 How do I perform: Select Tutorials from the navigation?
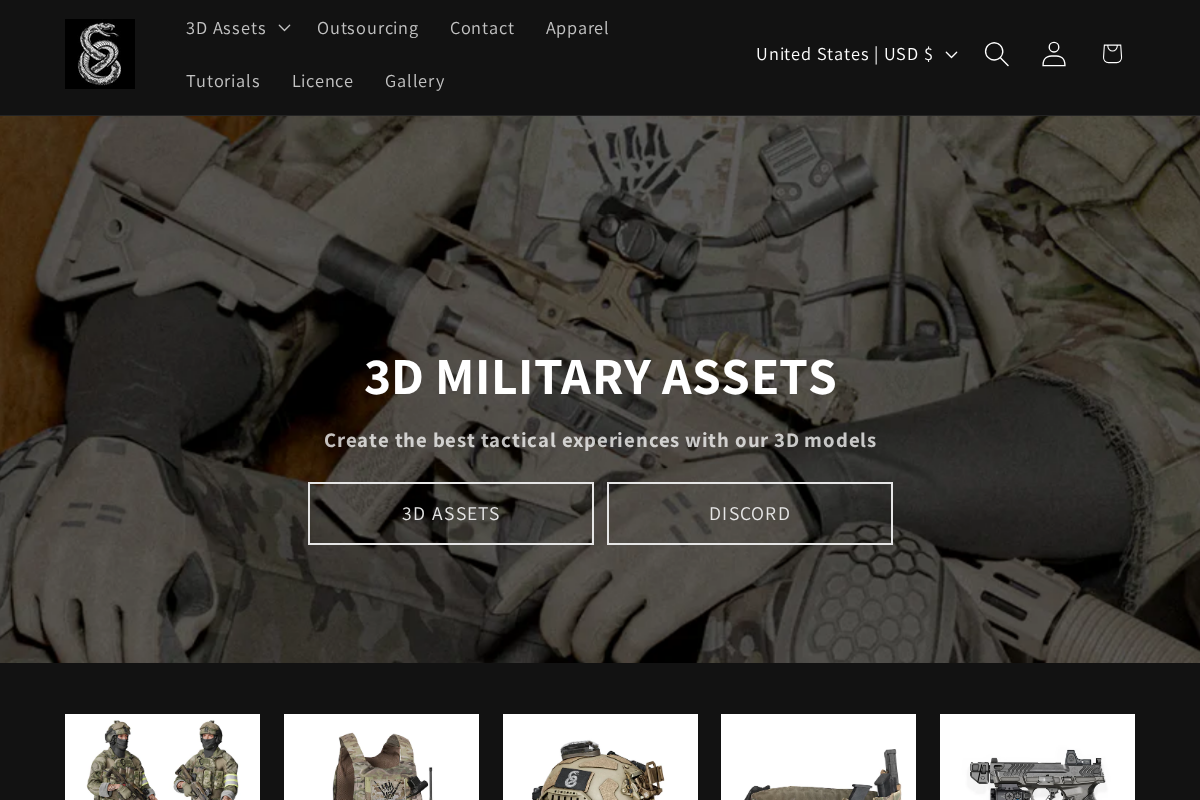coord(223,81)
